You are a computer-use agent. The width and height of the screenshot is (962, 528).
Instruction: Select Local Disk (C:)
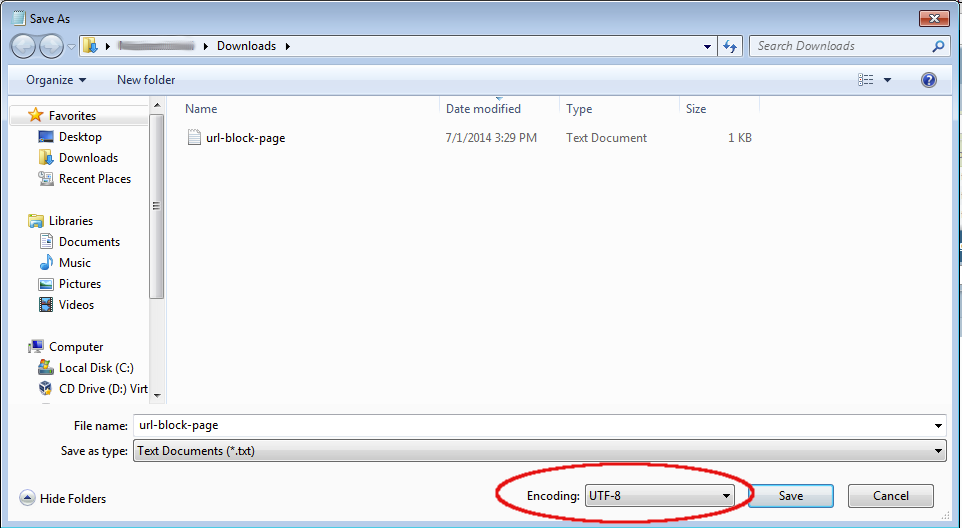click(96, 368)
